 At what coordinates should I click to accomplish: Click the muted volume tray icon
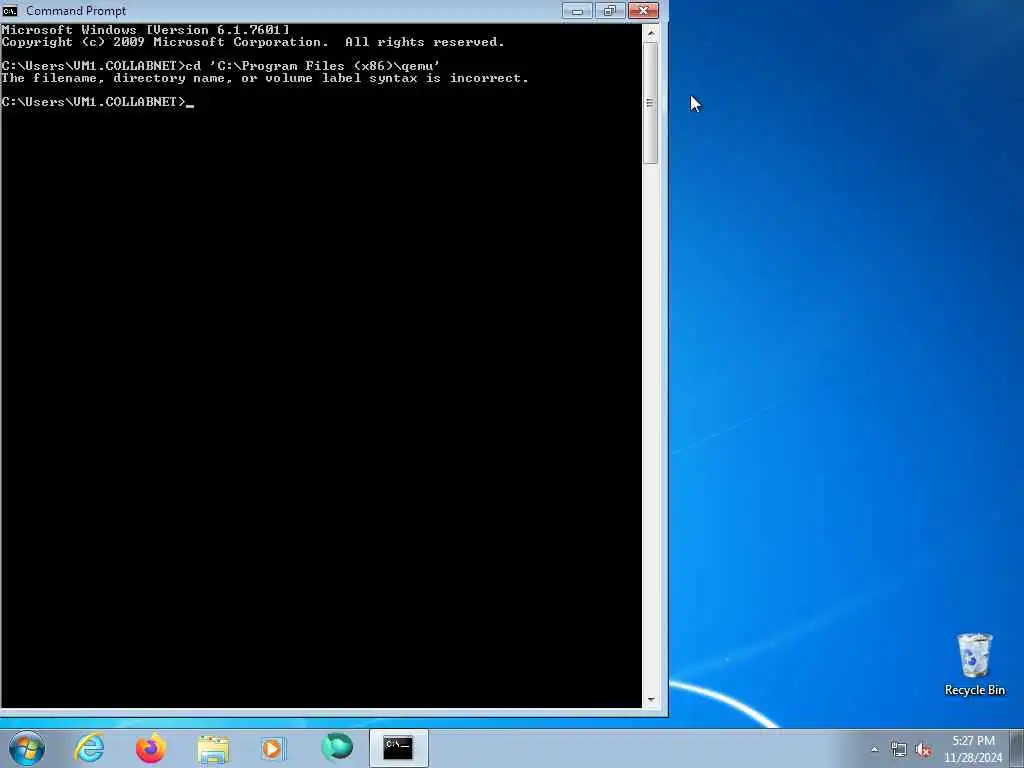pyautogui.click(x=923, y=749)
